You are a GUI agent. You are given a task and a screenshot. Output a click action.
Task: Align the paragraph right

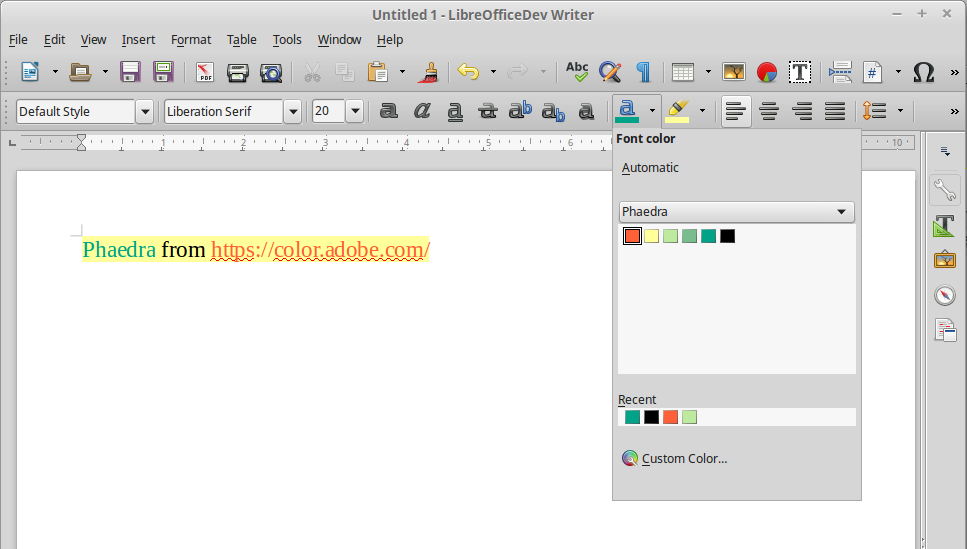pyautogui.click(x=802, y=111)
